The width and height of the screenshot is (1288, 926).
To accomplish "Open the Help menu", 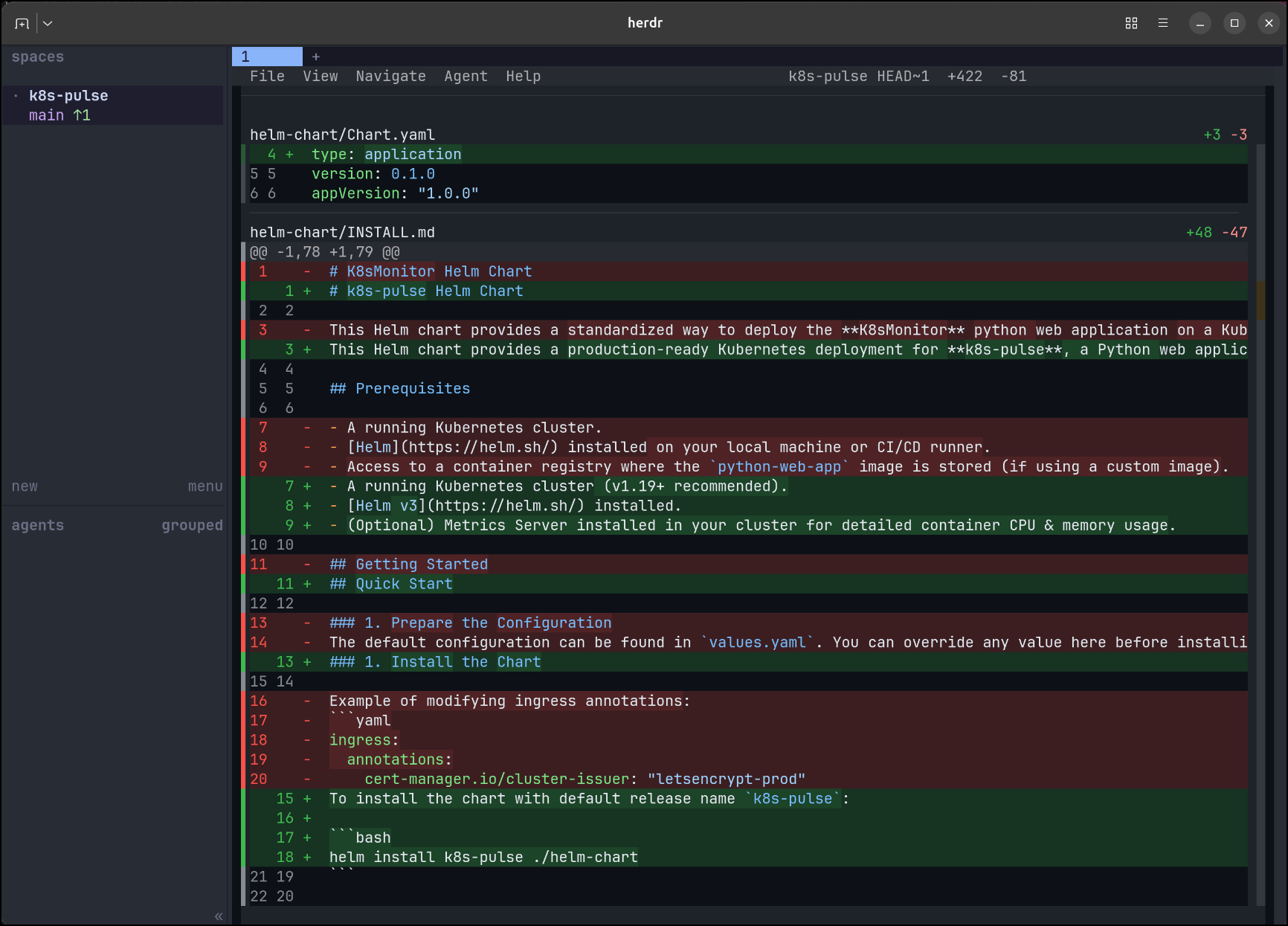I will point(523,76).
